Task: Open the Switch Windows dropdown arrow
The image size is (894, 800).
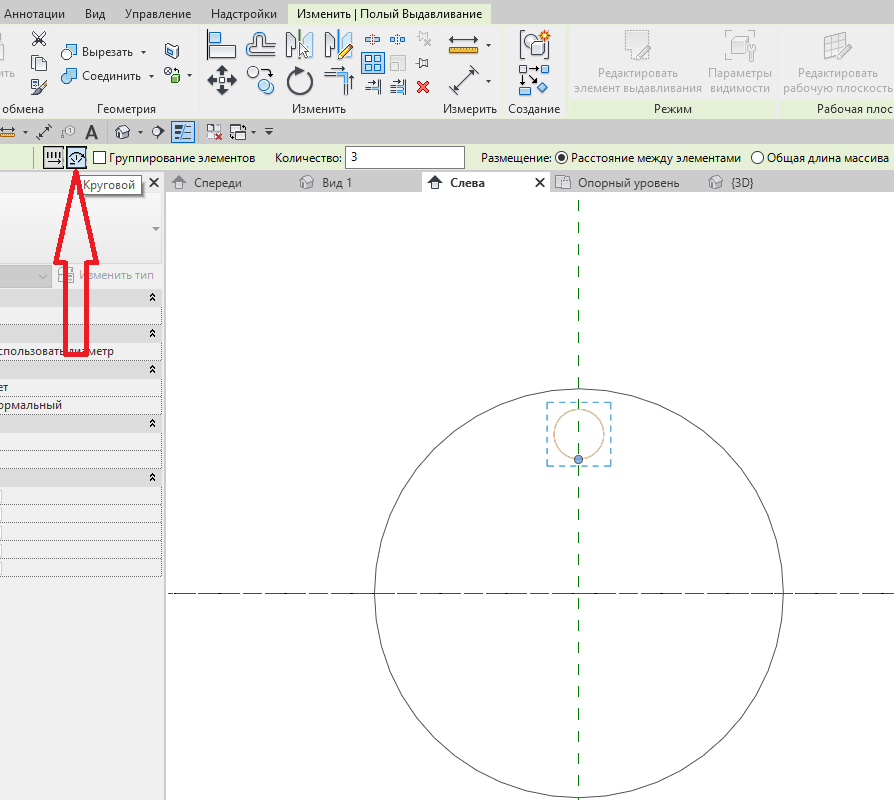Action: tap(253, 132)
